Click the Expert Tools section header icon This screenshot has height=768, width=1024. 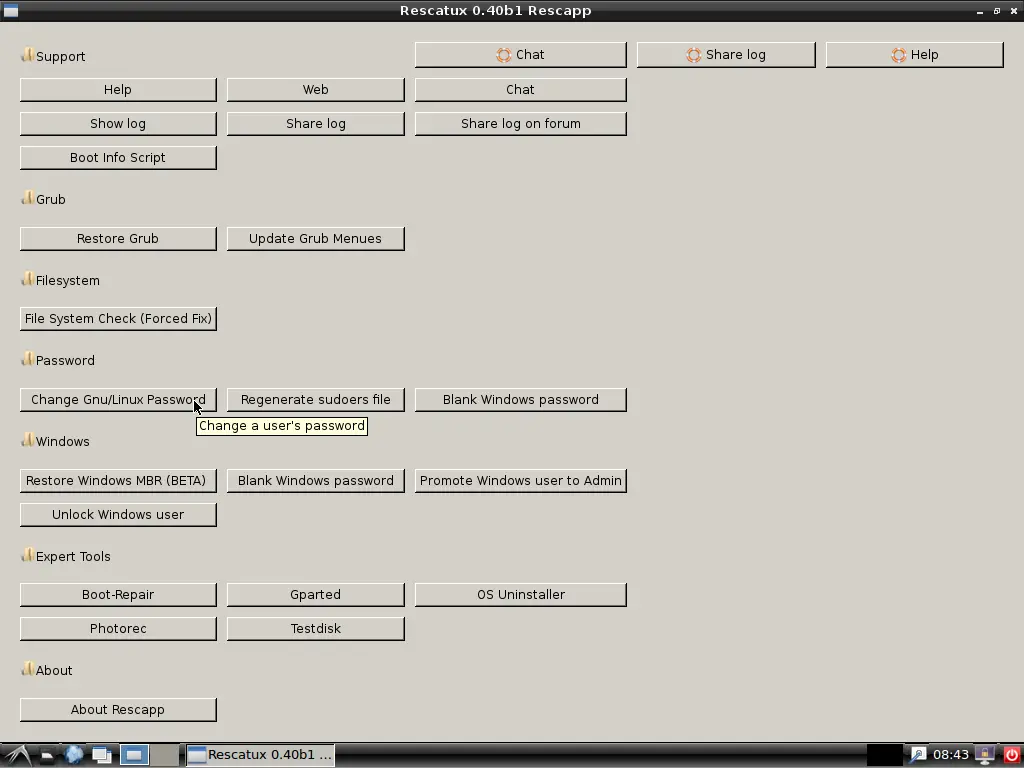[x=27, y=554]
